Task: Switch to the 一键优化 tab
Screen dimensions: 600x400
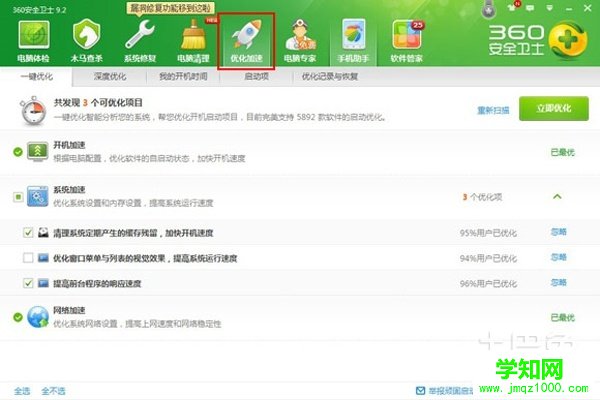Action: [x=37, y=77]
